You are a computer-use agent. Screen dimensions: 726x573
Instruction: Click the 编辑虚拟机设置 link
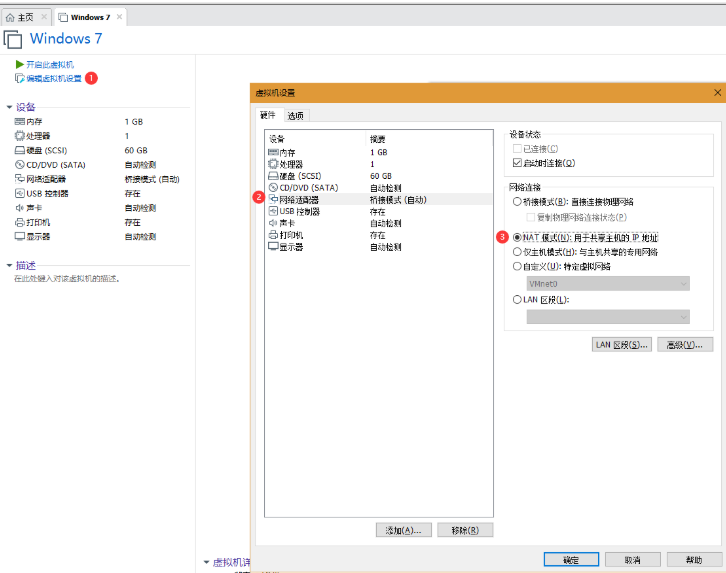click(54, 78)
